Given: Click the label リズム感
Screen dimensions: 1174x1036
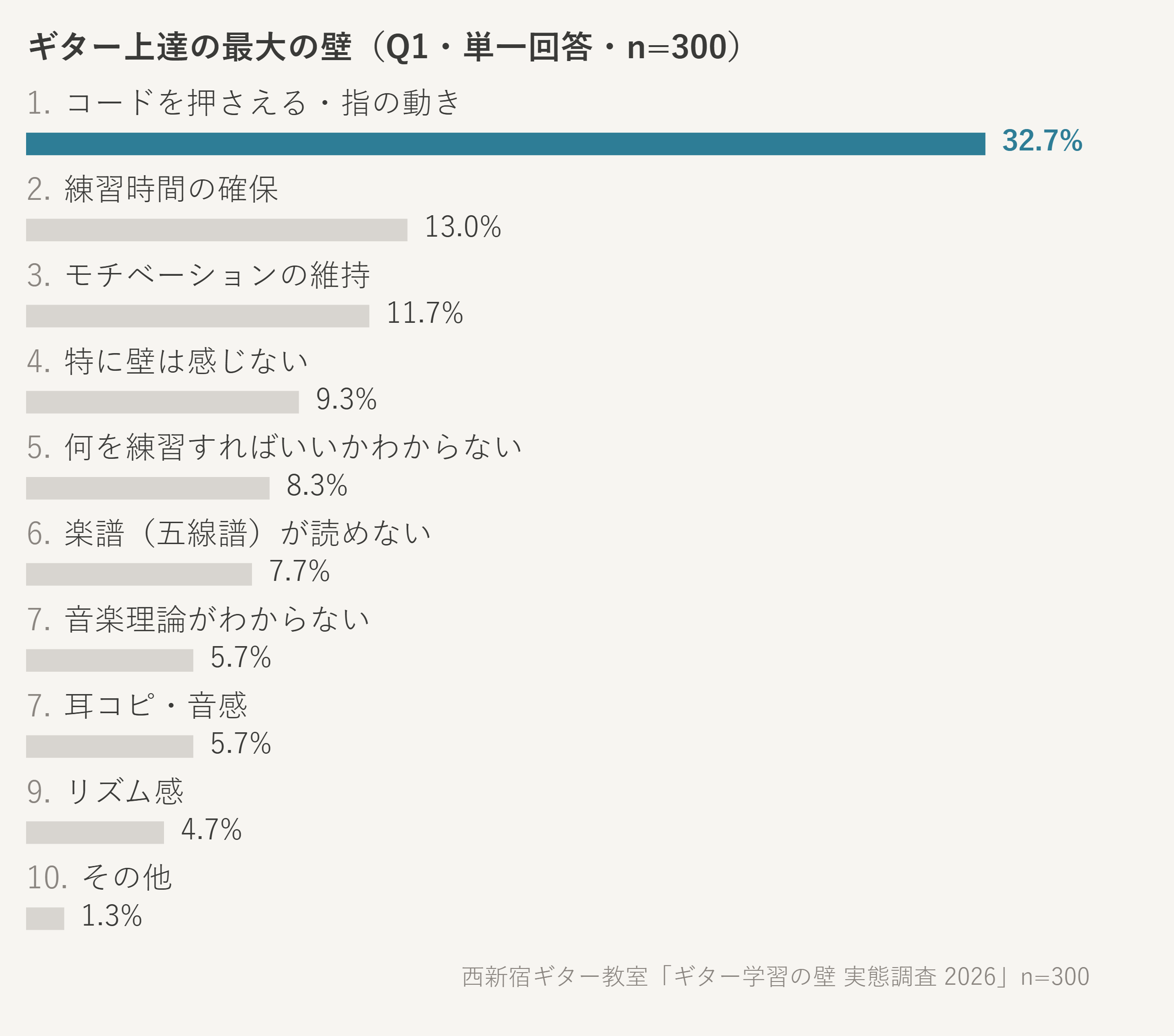Looking at the screenshot, I should point(125,792).
